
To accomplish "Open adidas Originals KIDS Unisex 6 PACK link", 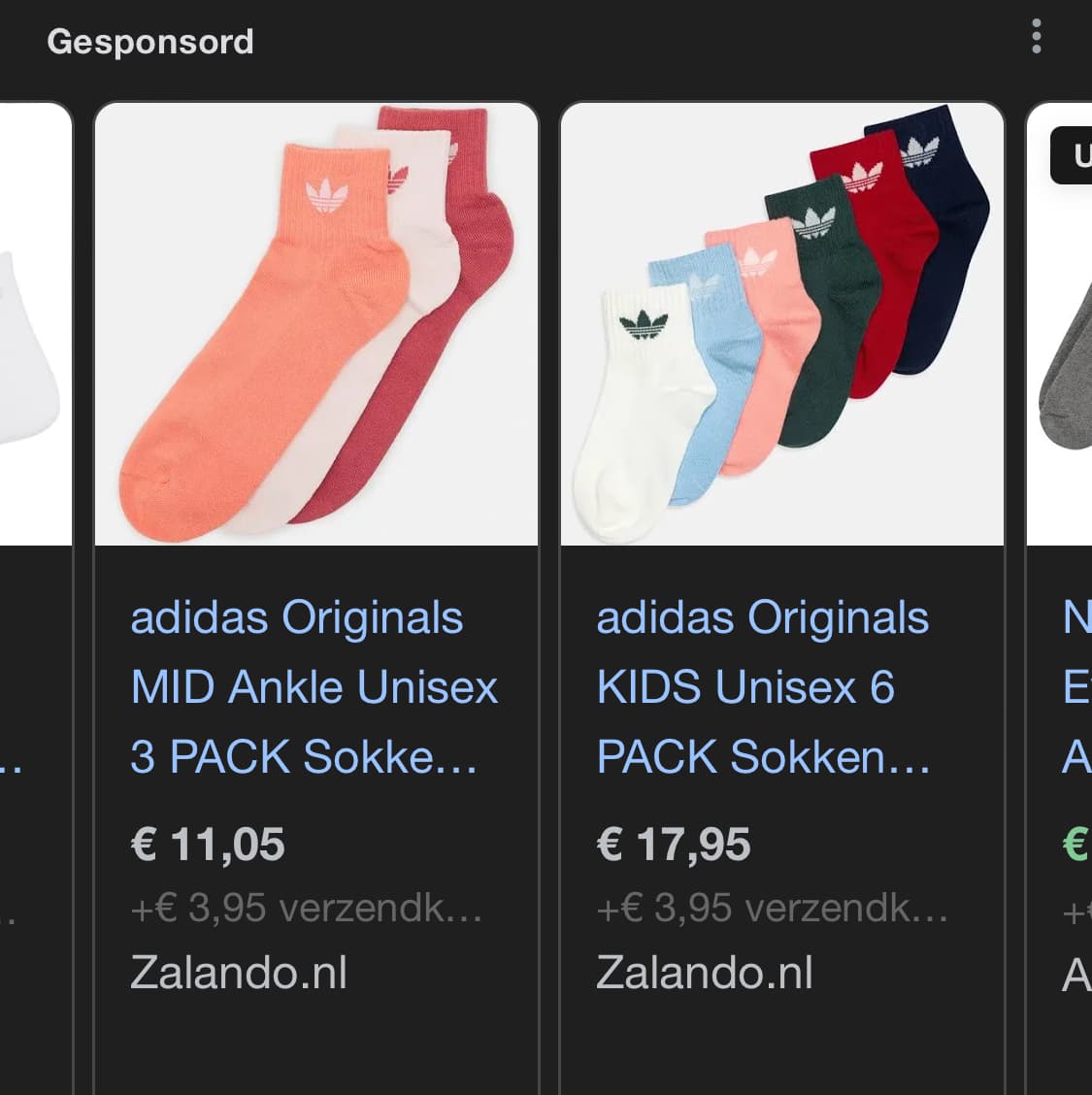I will 763,687.
